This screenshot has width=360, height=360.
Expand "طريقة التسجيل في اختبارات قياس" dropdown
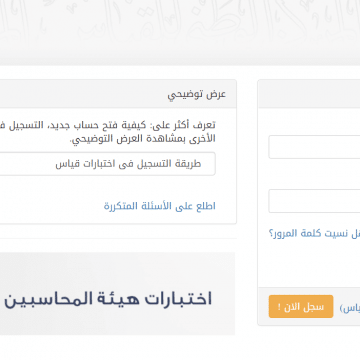coord(107,164)
